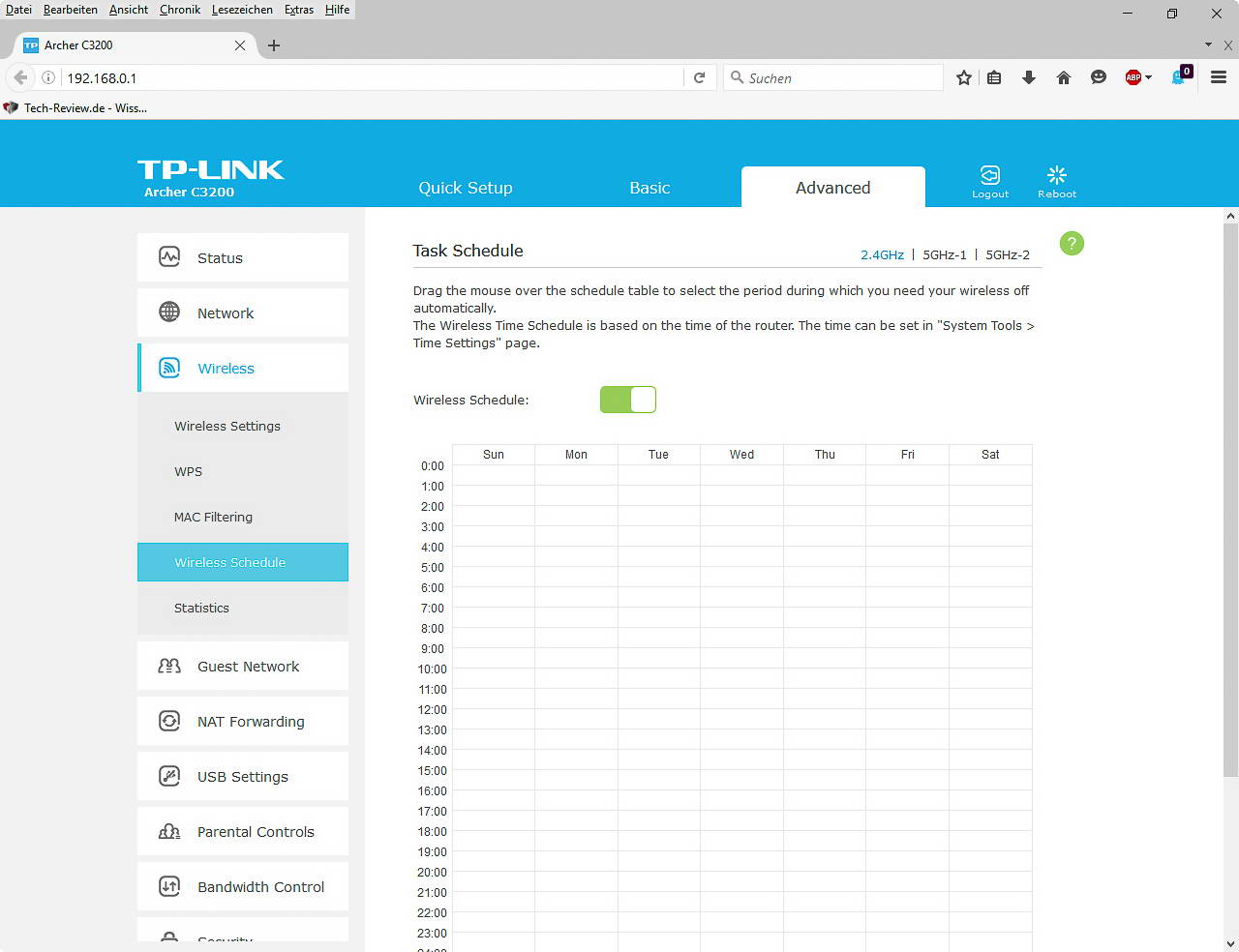1239x952 pixels.
Task: Collapse the Wireless sidebar section
Action: [225, 369]
